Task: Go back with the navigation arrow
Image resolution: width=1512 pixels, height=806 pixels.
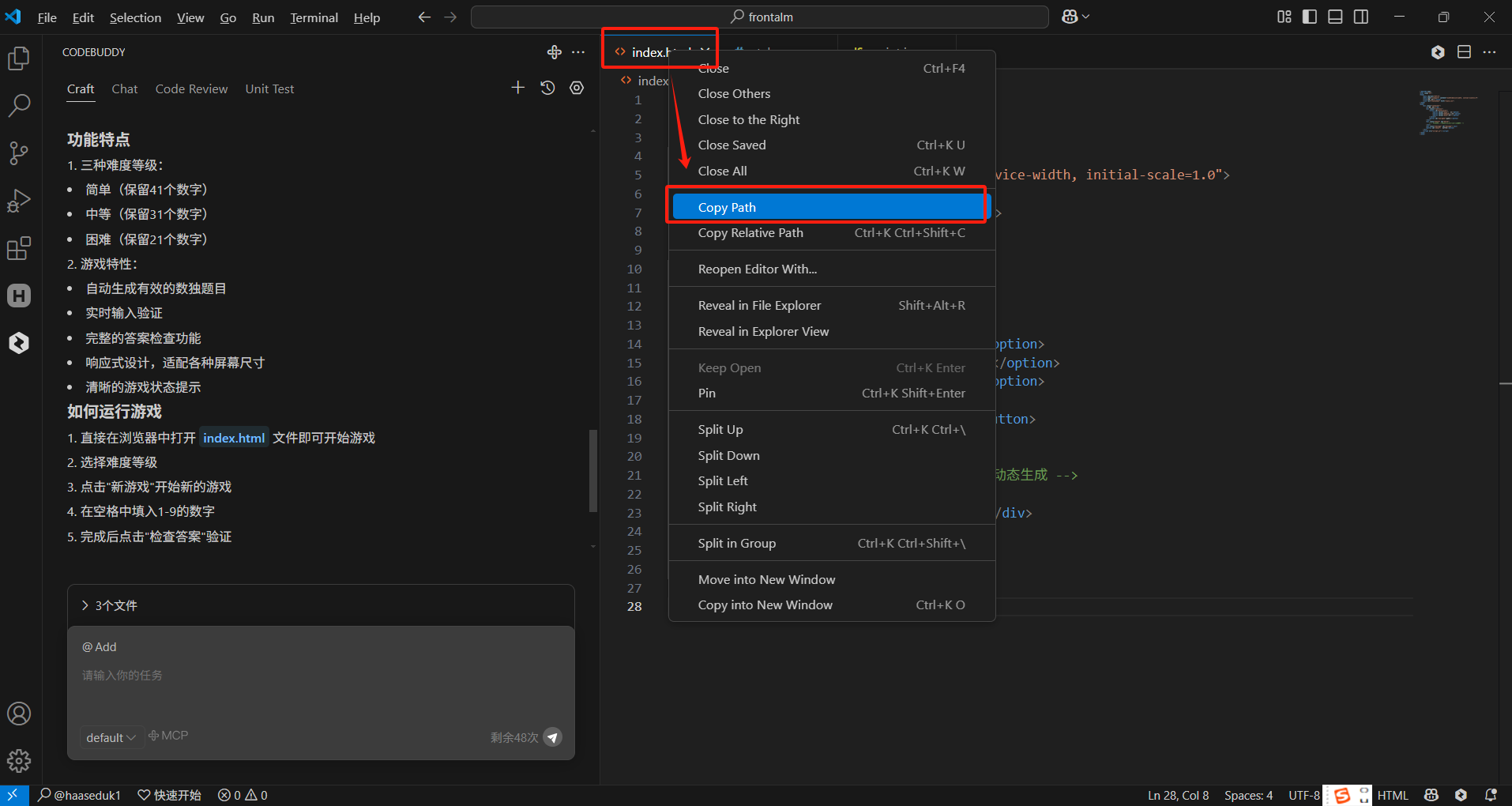Action: coord(424,17)
